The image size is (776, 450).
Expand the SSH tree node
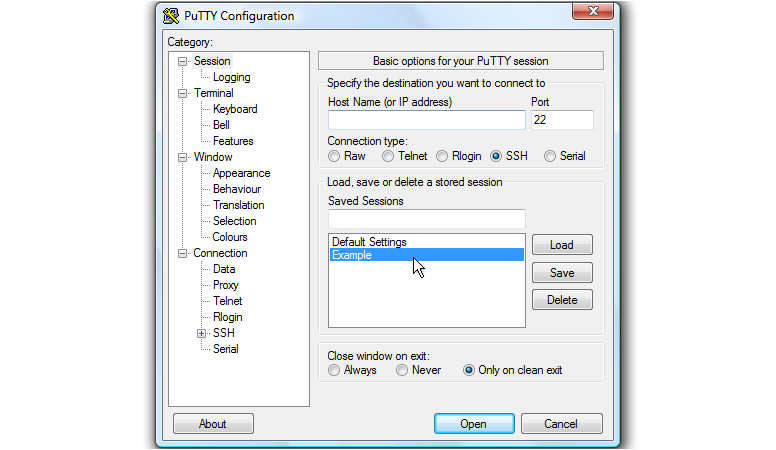[x=201, y=333]
